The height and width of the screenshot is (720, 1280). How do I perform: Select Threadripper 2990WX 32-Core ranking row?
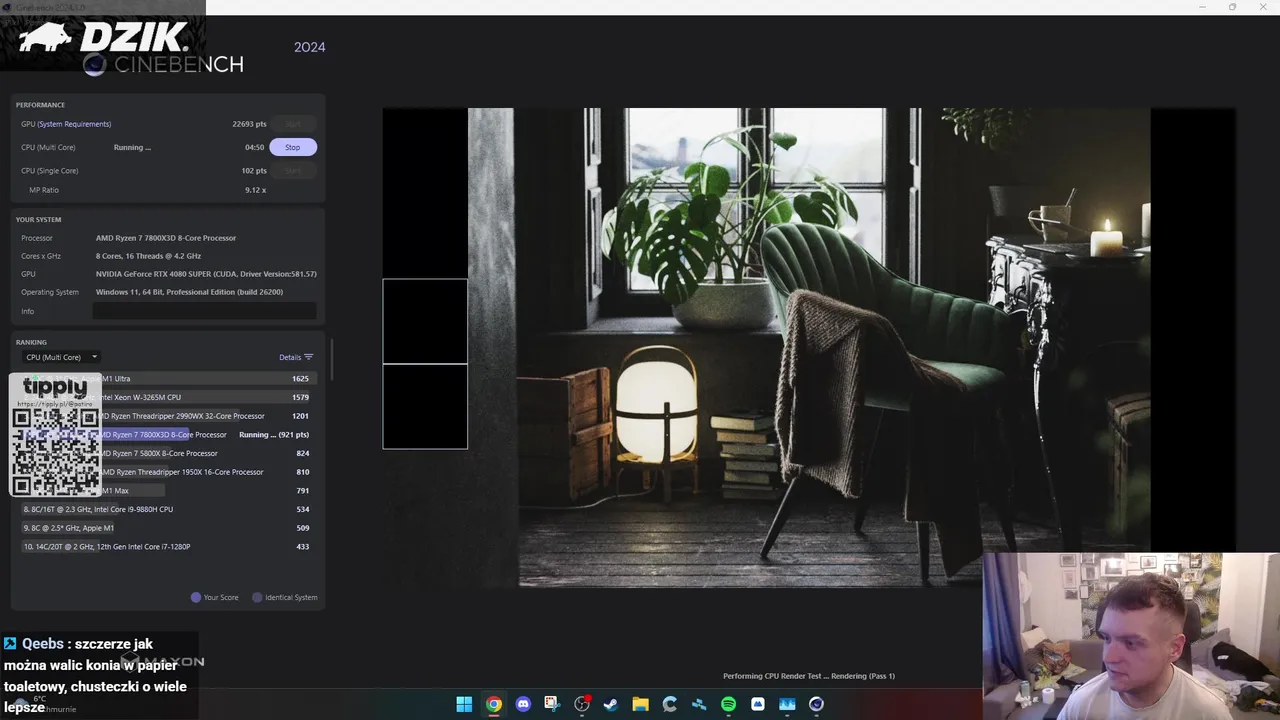[x=168, y=416]
